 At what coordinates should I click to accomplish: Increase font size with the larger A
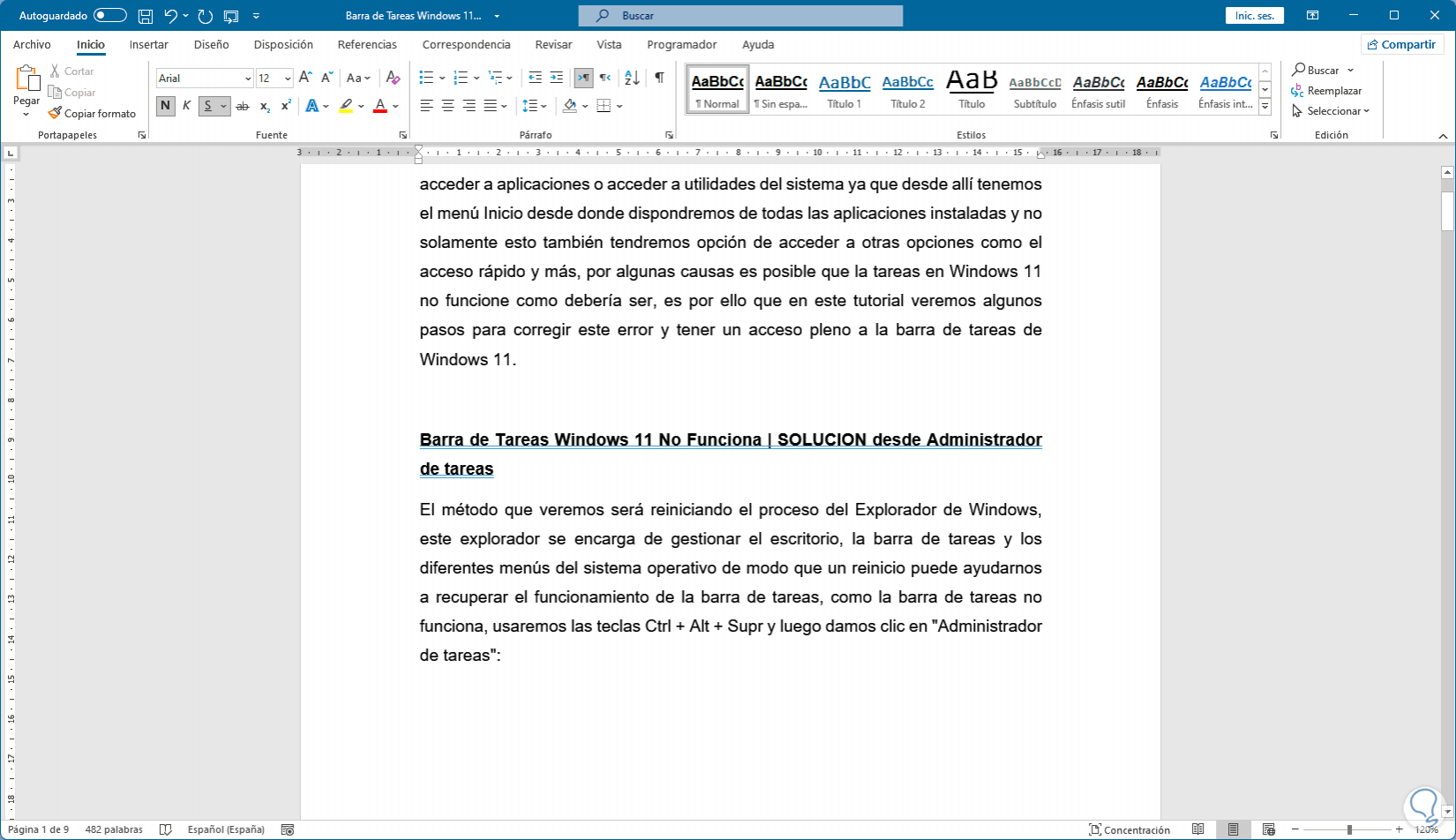point(305,78)
